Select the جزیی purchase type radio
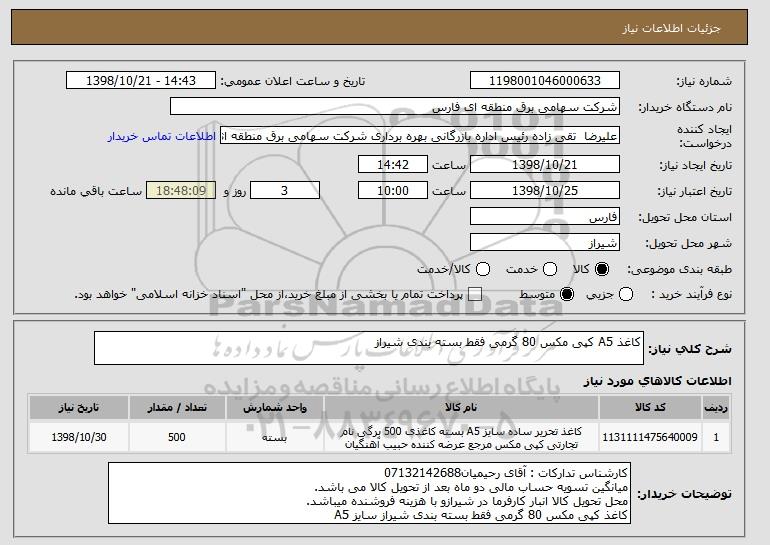 (x=626, y=295)
